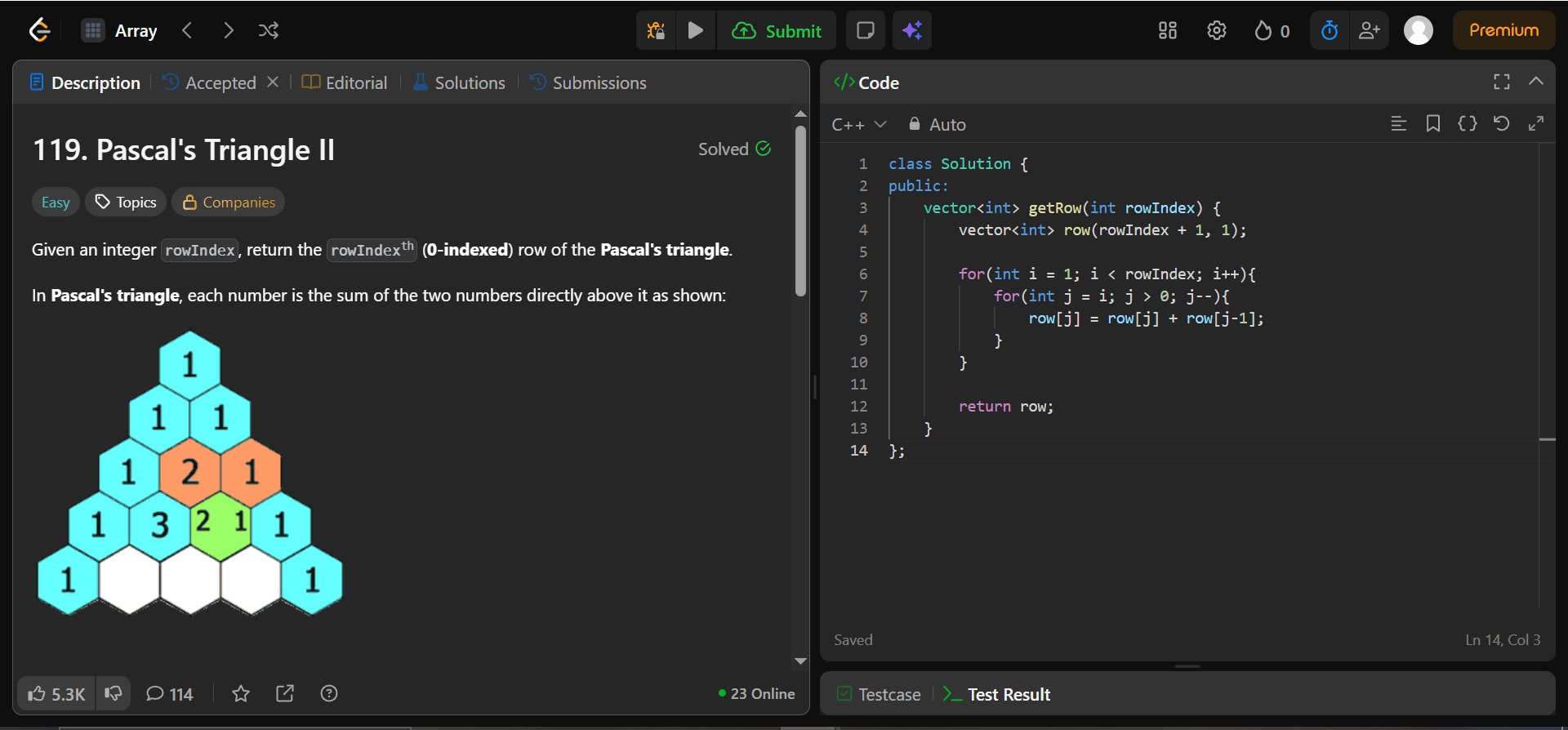This screenshot has height=730, width=1568.
Task: Switch to the Solutions tab
Action: click(459, 82)
